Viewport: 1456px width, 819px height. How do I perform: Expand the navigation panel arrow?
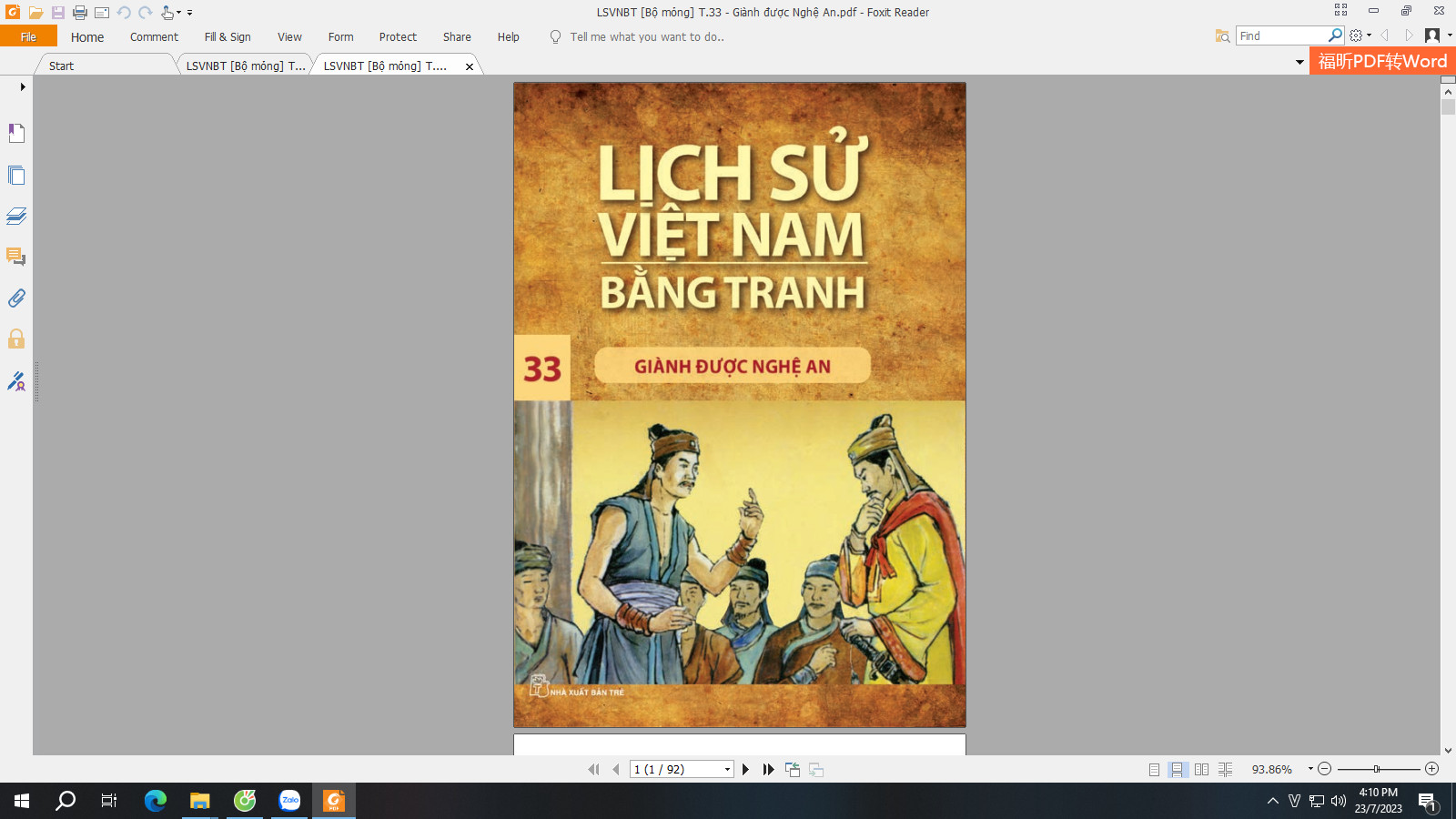[x=23, y=87]
